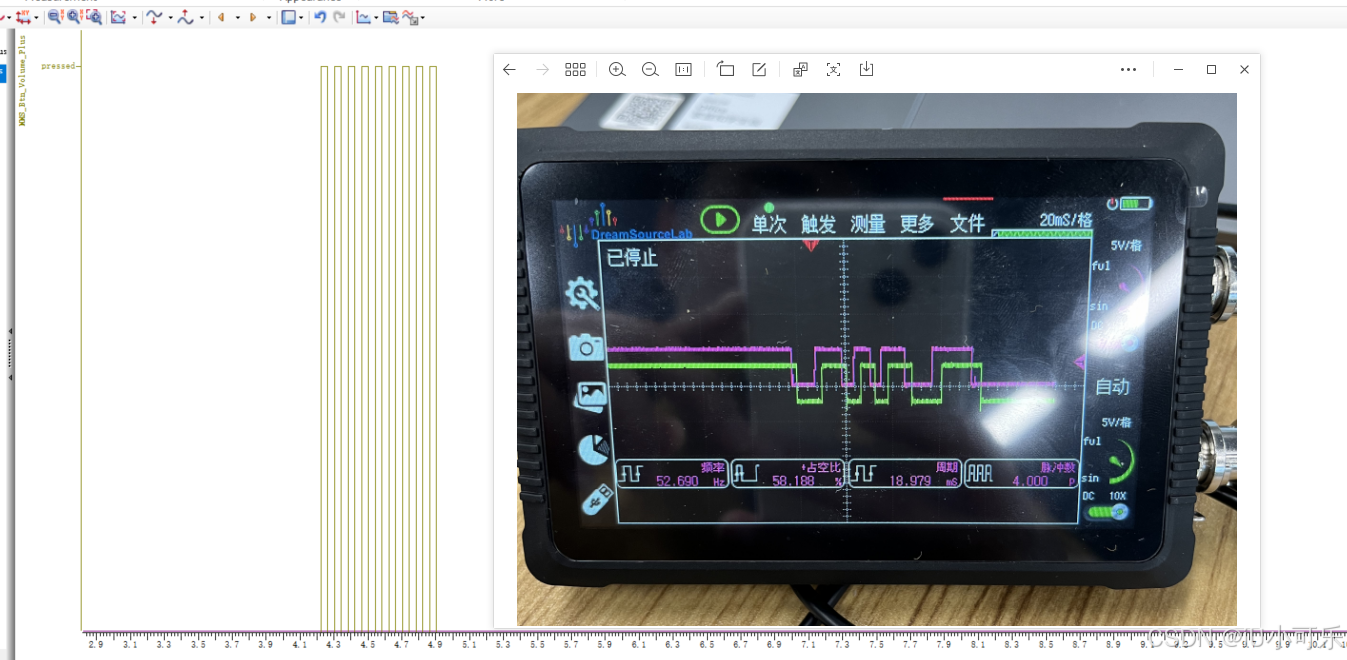Screen dimensions: 1347x660
Task: Open thumbnail grid view in photo viewer
Action: 575,69
